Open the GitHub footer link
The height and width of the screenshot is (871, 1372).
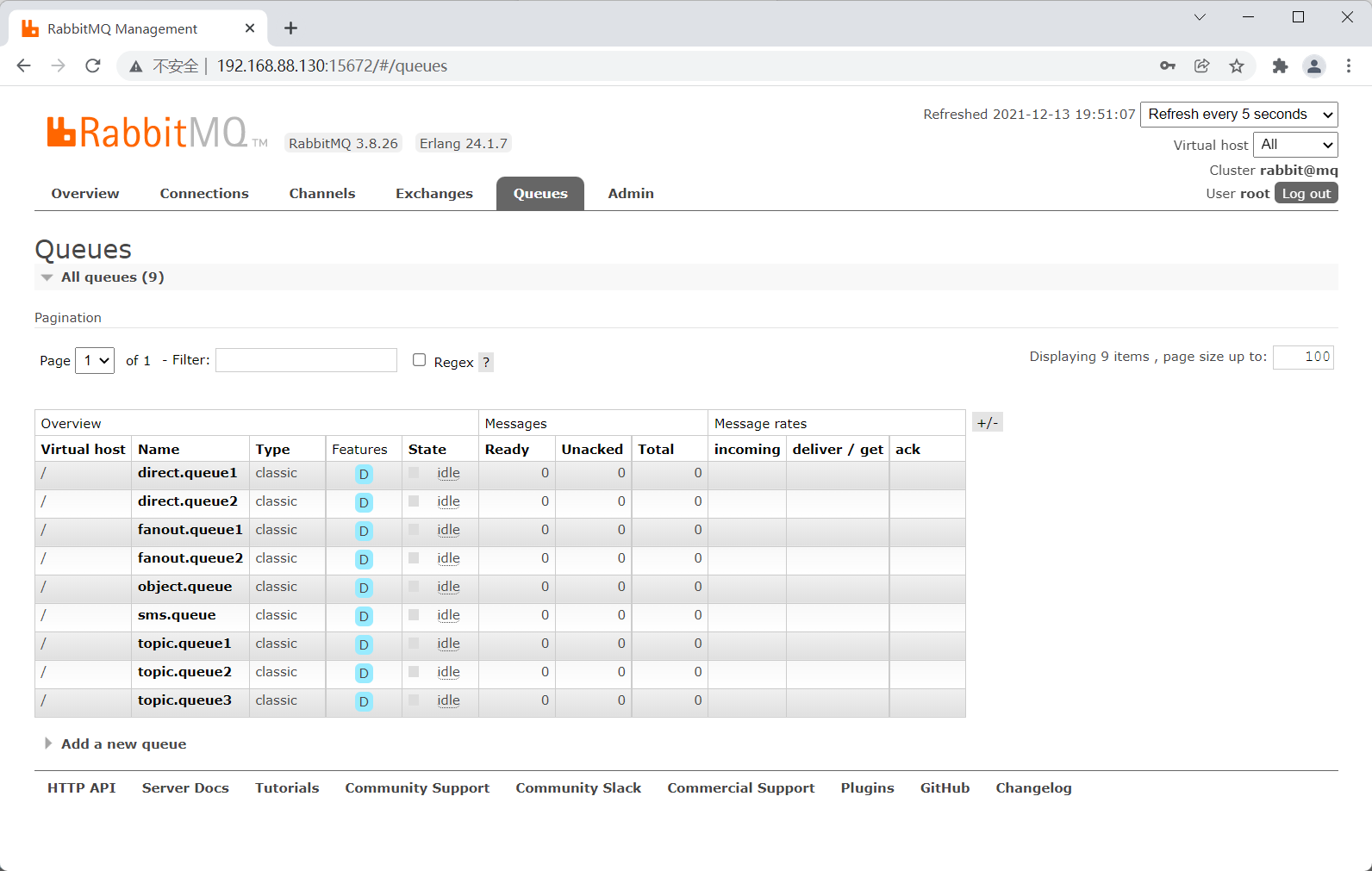945,788
